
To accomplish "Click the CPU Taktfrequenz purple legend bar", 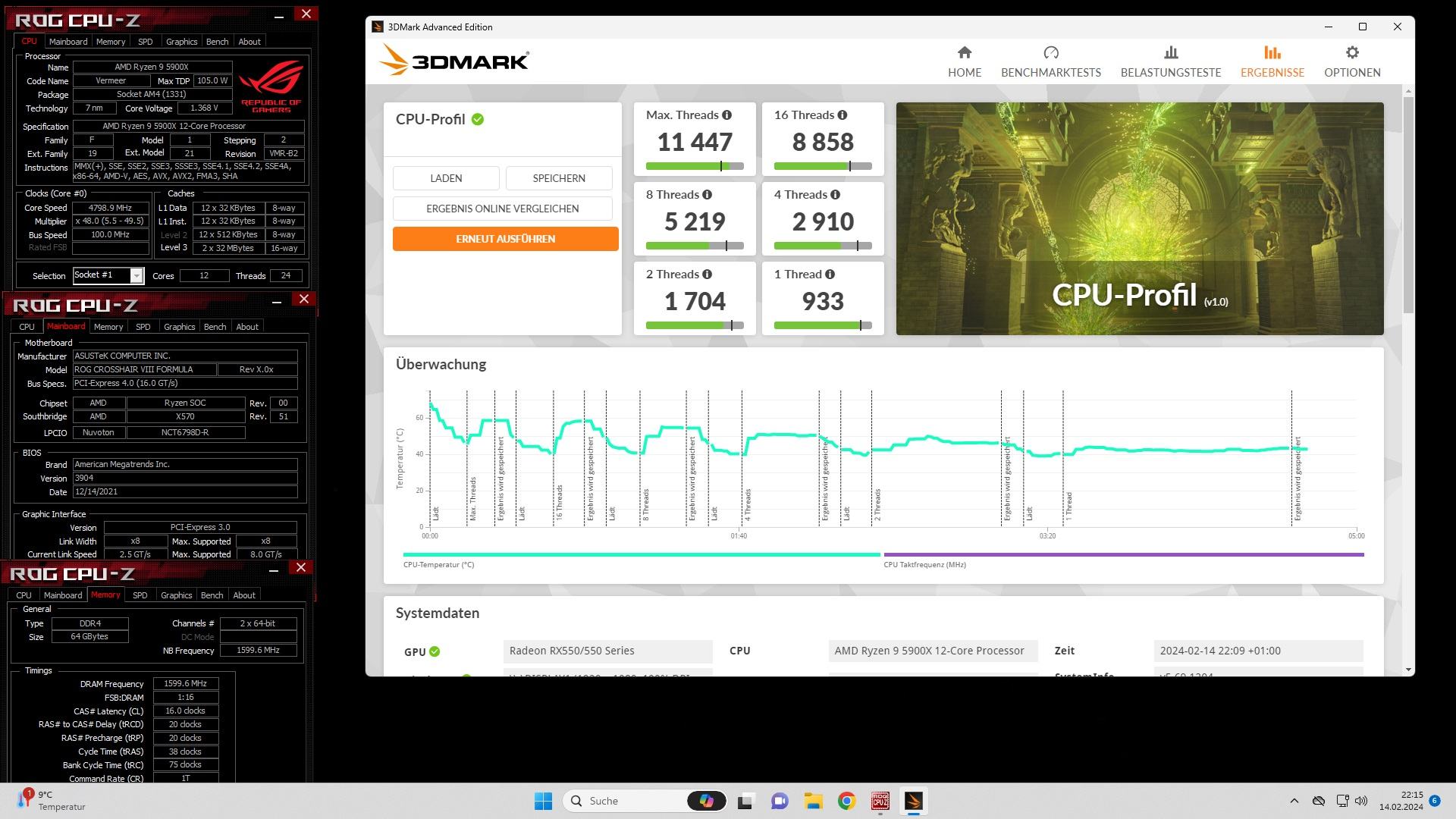I will pos(1124,554).
